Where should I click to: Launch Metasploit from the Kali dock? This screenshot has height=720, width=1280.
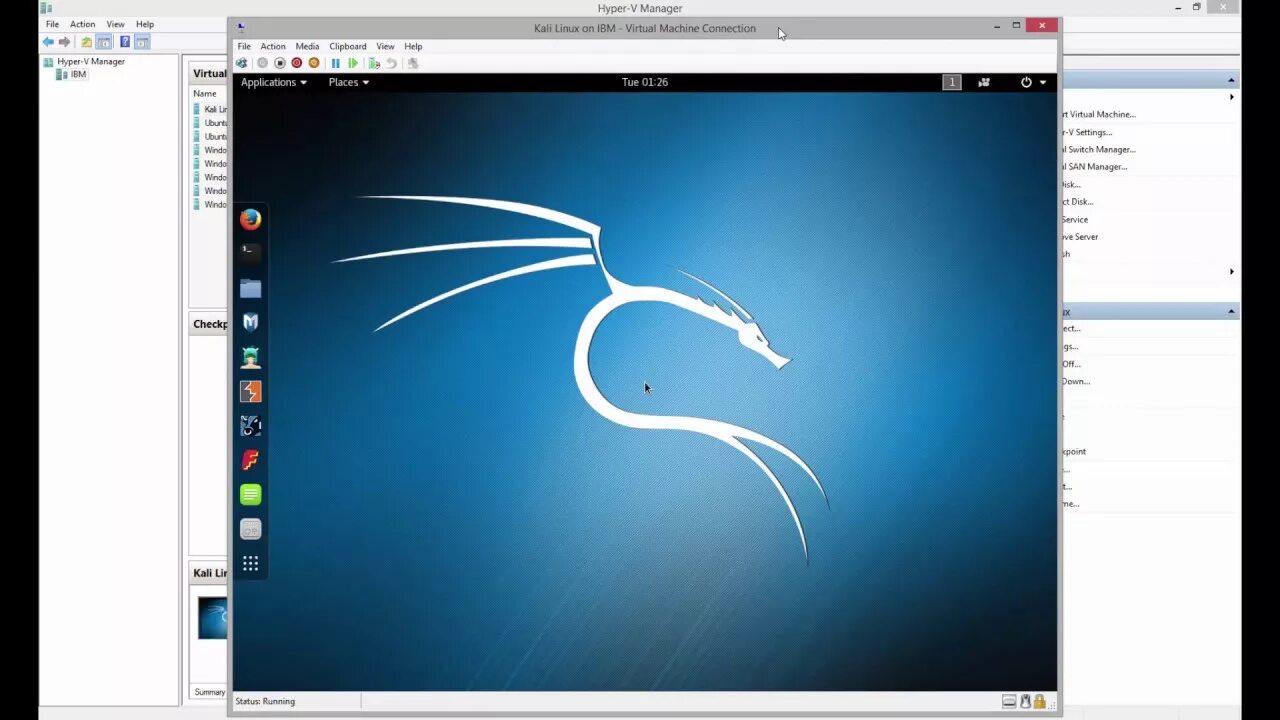(x=251, y=322)
